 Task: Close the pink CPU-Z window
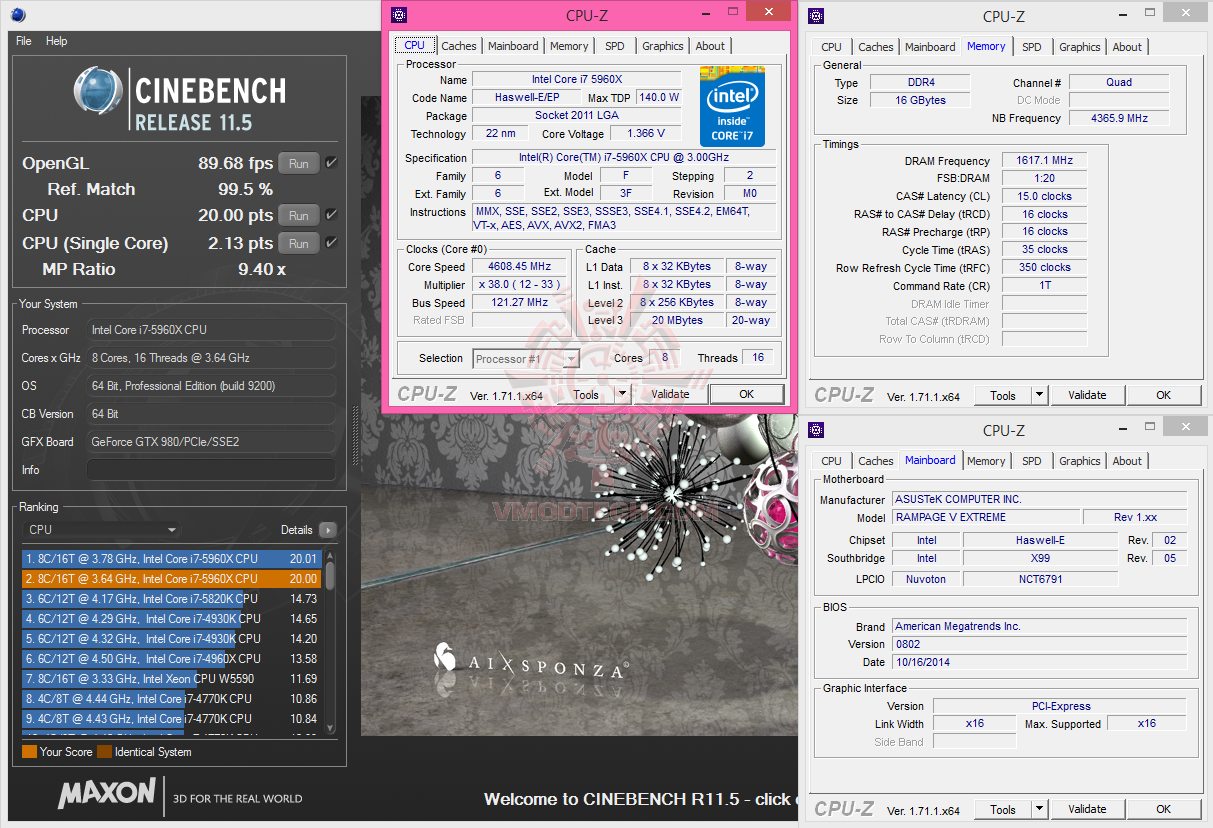point(768,11)
